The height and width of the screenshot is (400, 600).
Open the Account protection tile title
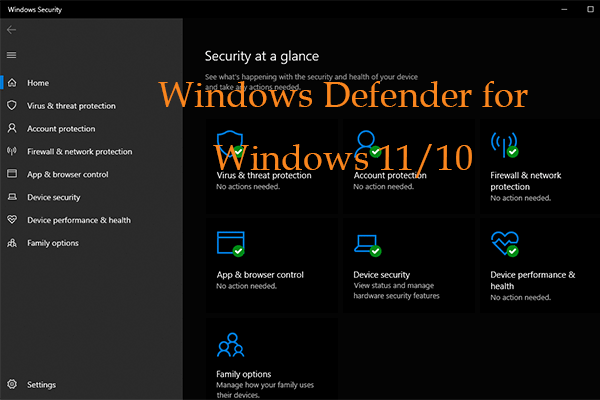(390, 175)
